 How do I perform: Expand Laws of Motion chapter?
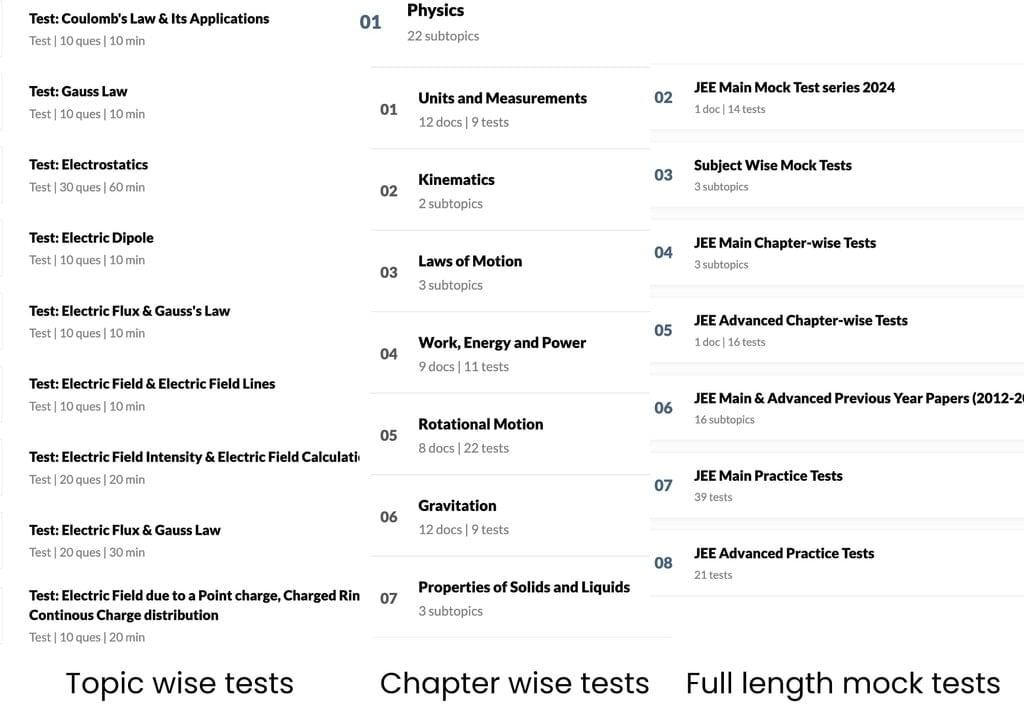click(x=470, y=262)
